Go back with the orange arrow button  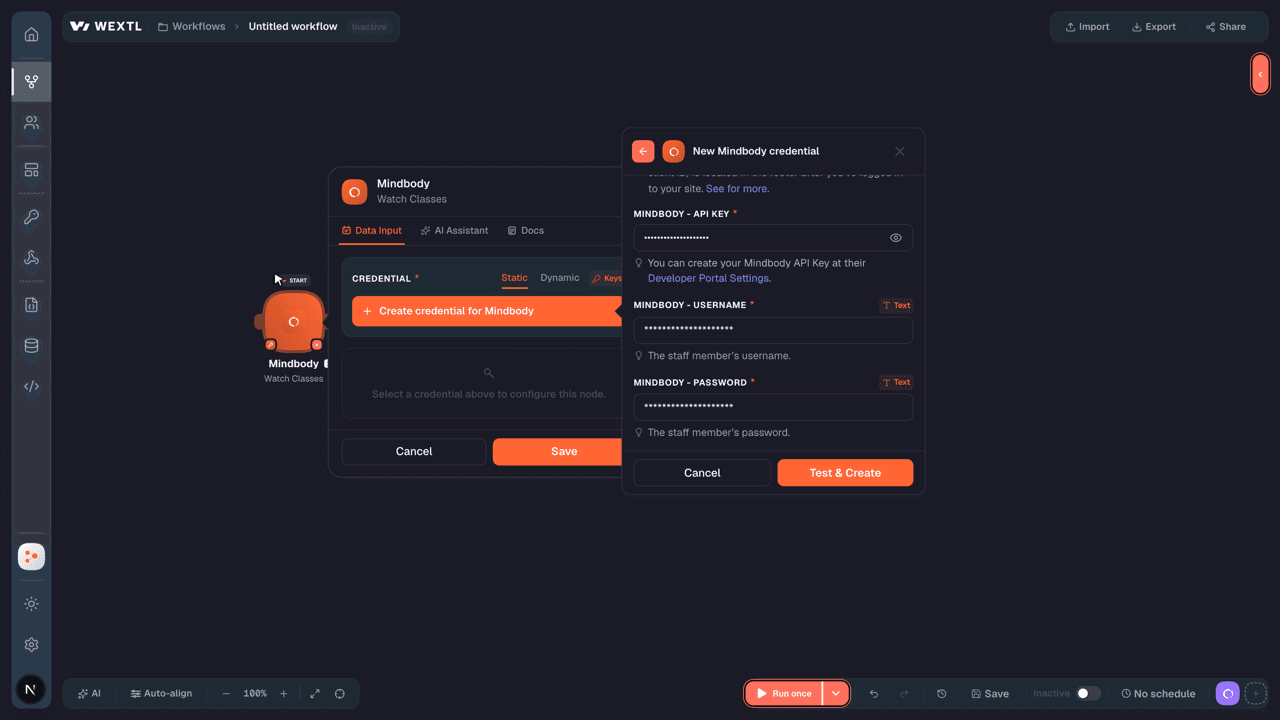click(643, 151)
